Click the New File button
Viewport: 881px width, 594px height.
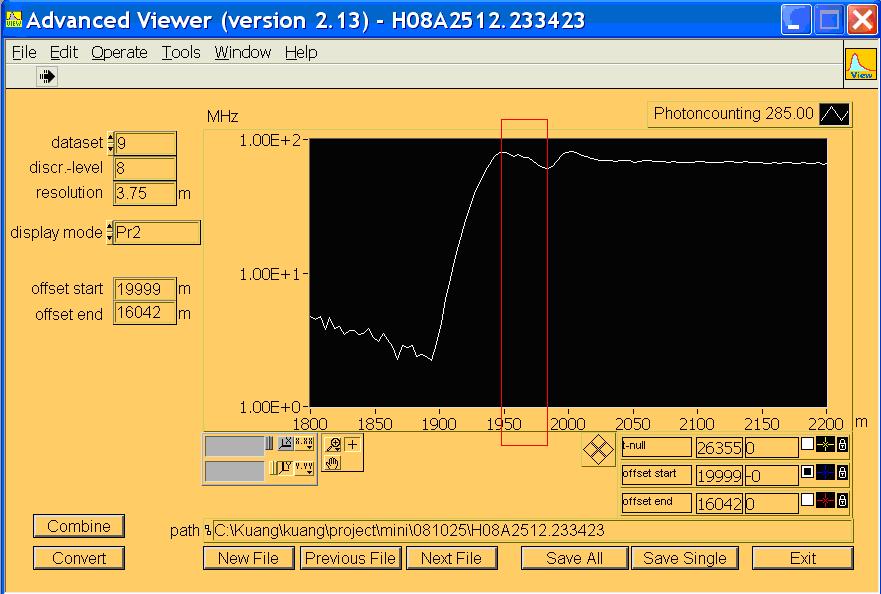248,558
